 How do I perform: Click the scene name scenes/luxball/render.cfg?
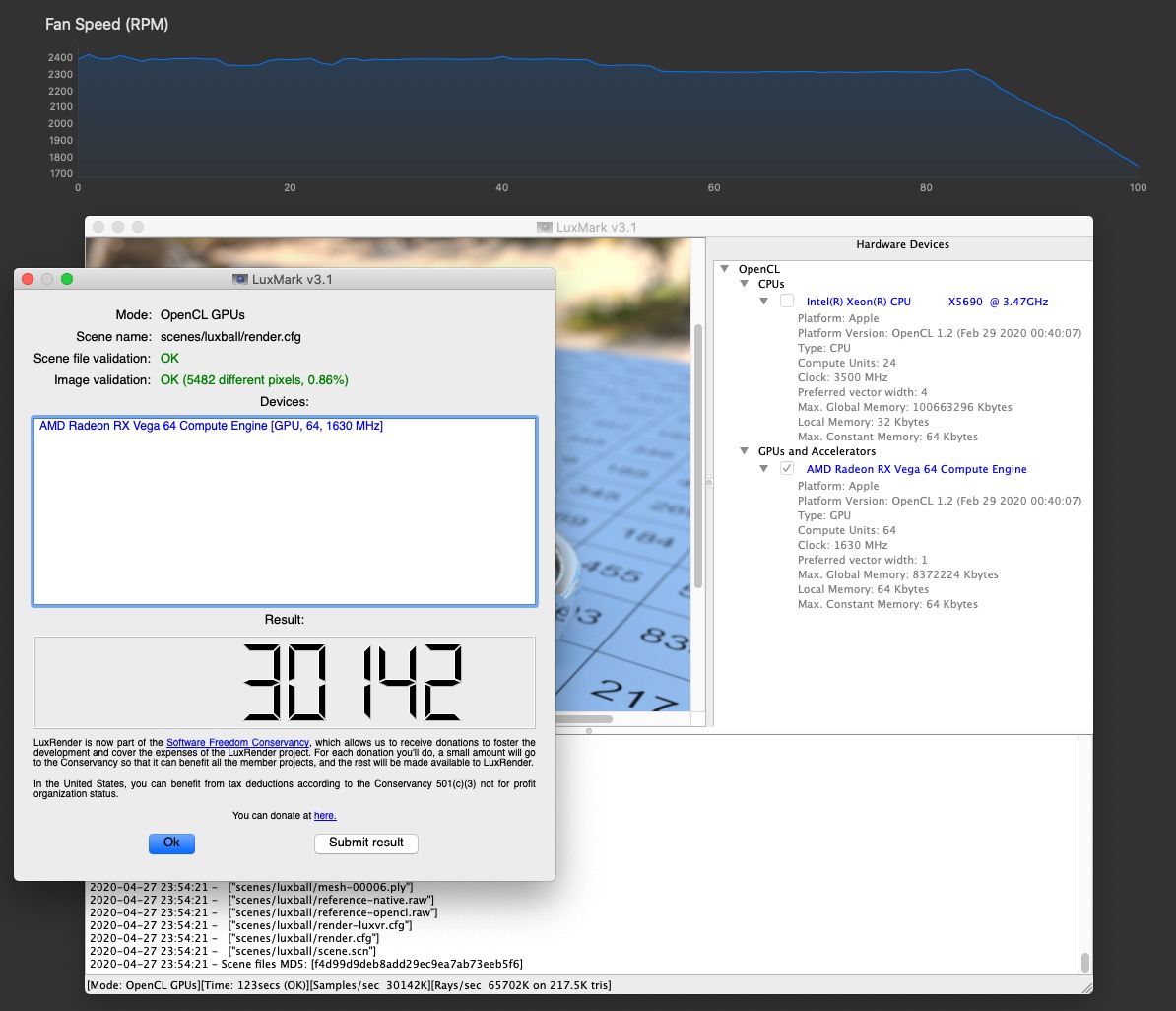coord(230,336)
